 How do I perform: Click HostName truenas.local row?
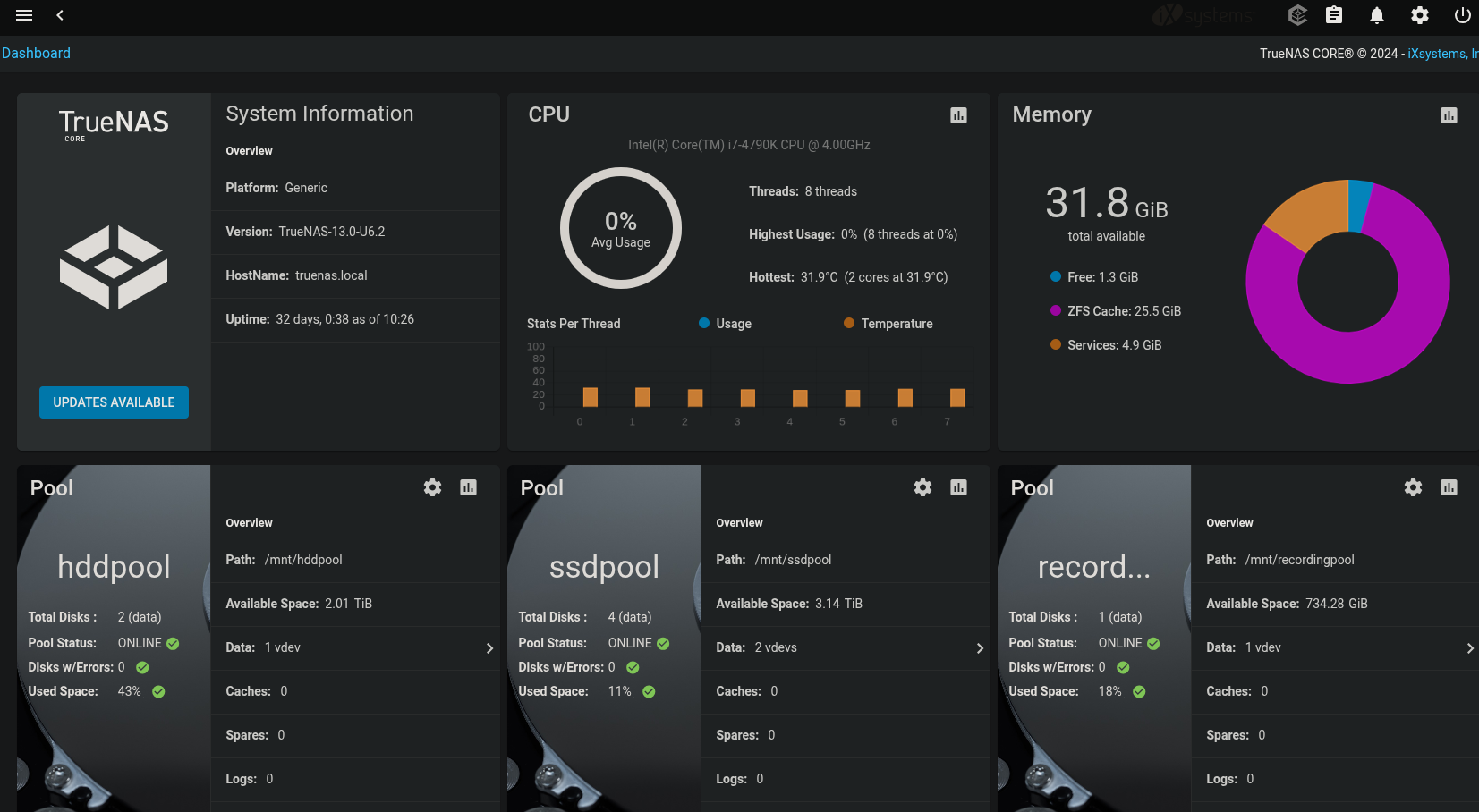coord(355,275)
